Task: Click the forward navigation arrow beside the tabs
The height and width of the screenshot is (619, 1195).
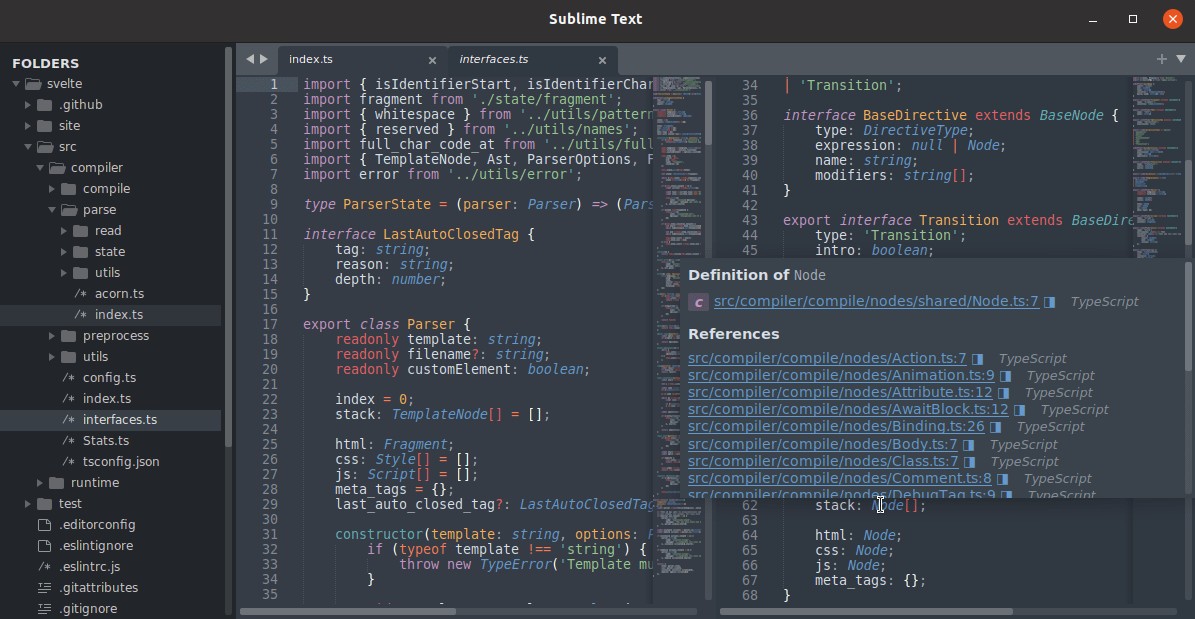Action: (x=263, y=59)
